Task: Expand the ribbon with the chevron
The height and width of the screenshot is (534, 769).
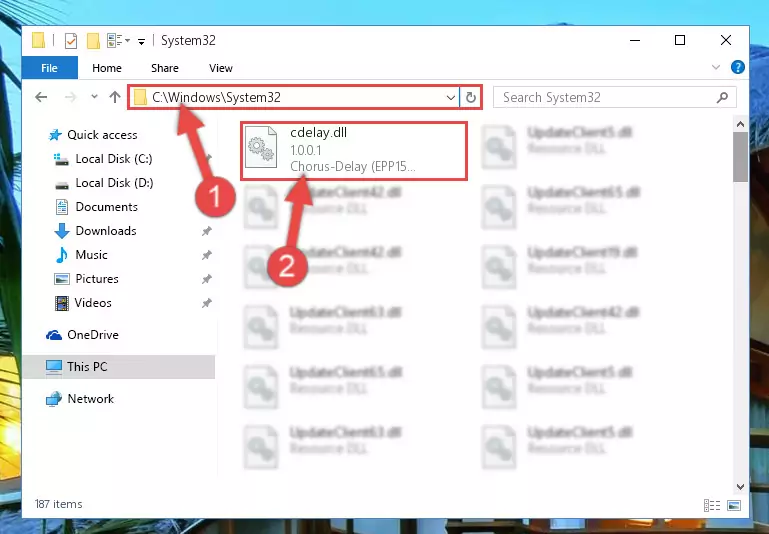Action: point(716,67)
